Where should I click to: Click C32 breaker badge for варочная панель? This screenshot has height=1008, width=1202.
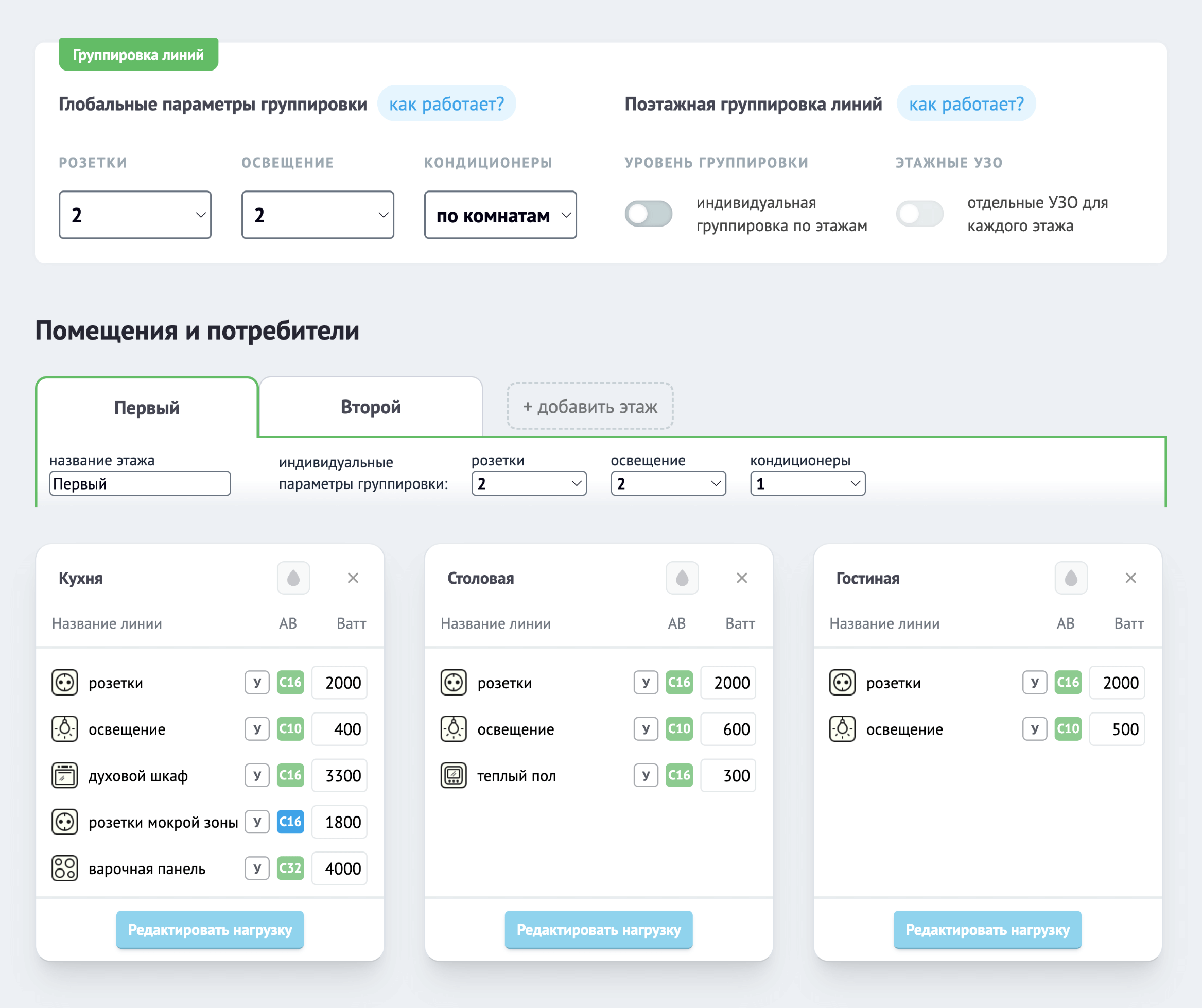(290, 868)
